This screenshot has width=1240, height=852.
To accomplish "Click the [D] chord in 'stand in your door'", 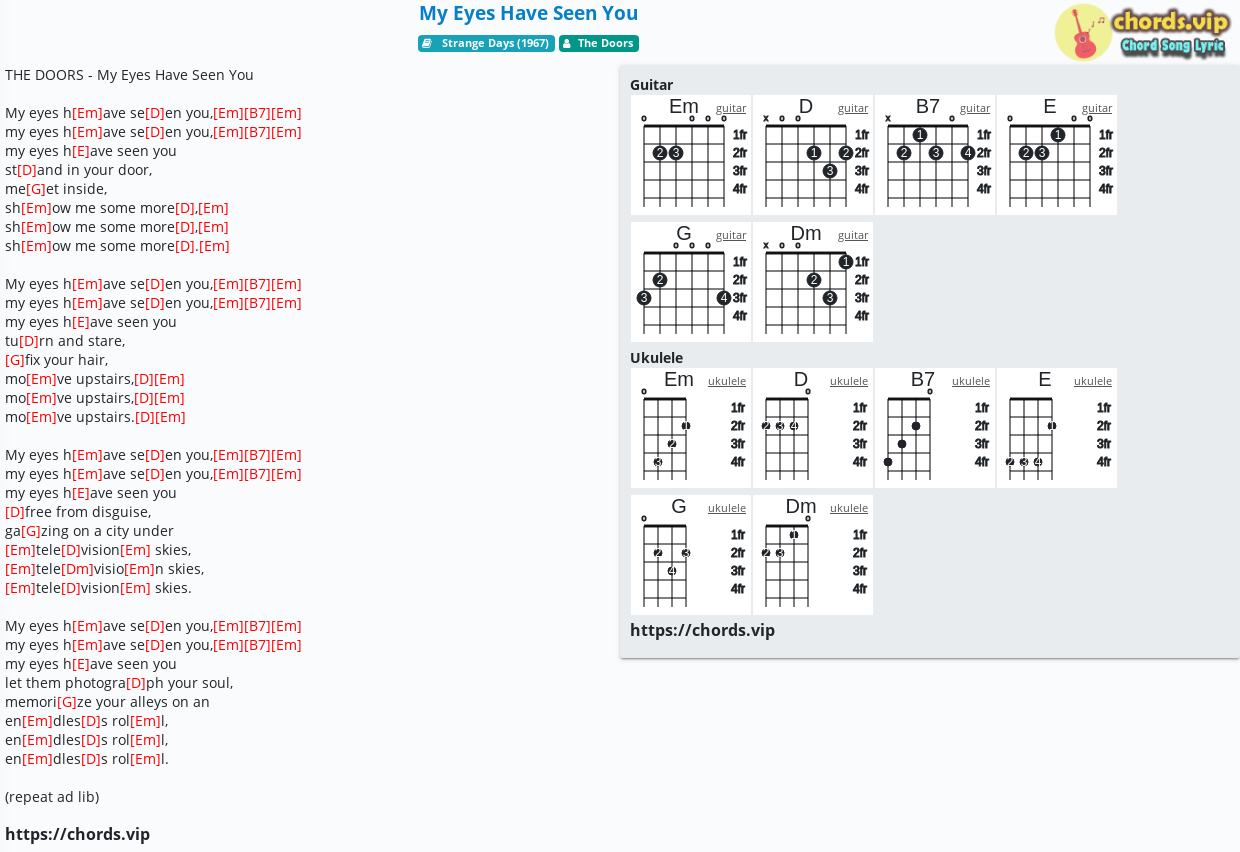I will (27, 170).
